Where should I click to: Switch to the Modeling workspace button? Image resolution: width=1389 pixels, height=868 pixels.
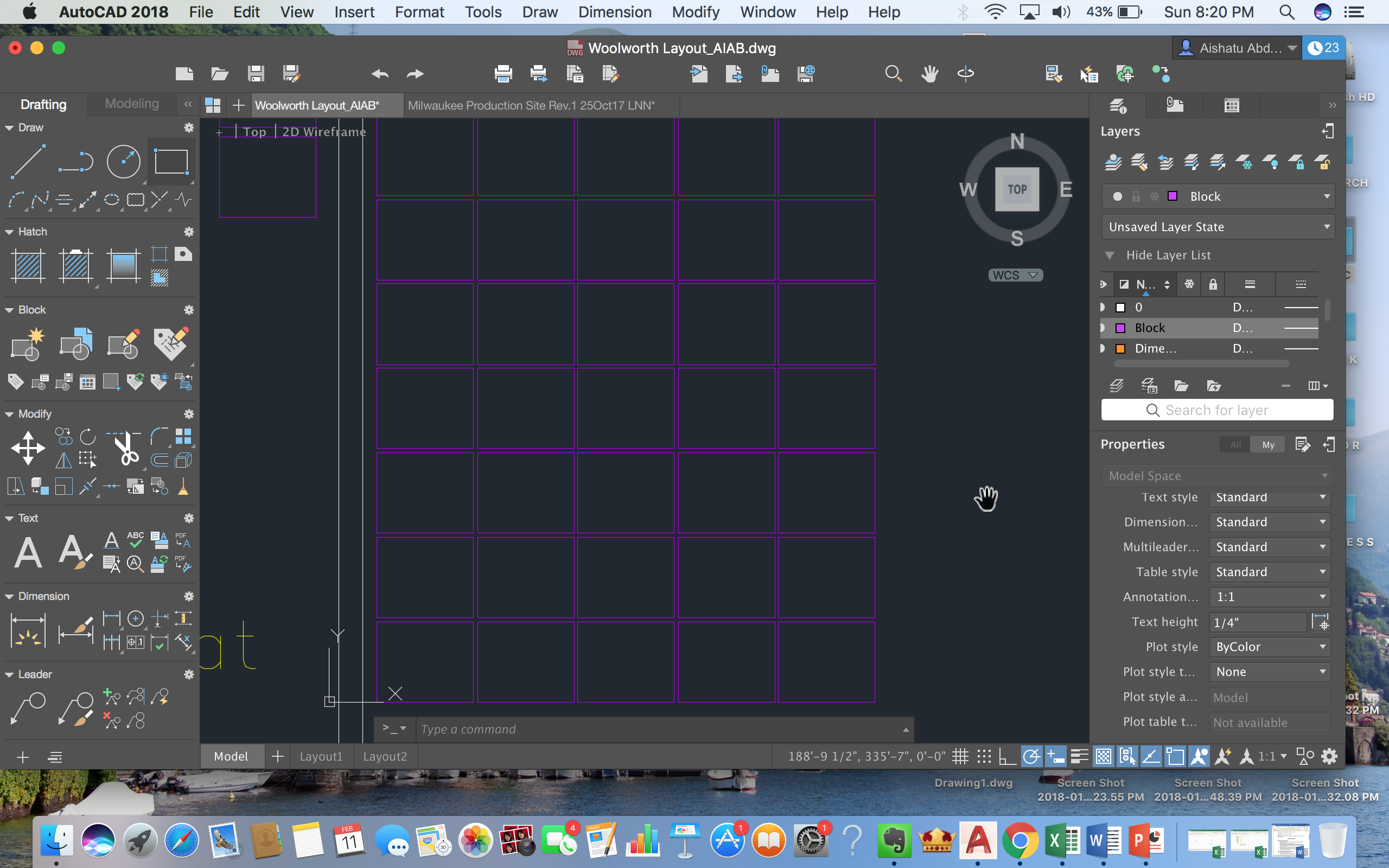coord(131,104)
